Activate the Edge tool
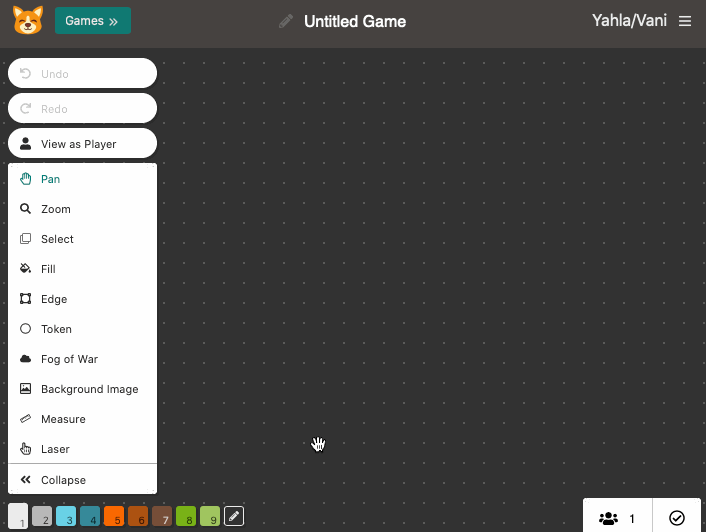Image resolution: width=706 pixels, height=532 pixels. (82, 299)
